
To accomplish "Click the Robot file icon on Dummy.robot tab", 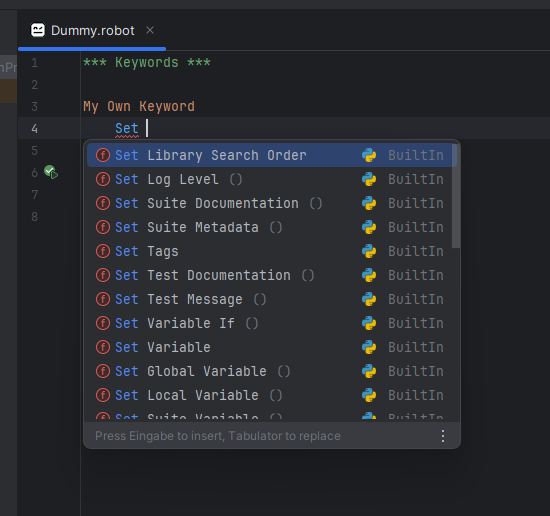I will coord(38,30).
